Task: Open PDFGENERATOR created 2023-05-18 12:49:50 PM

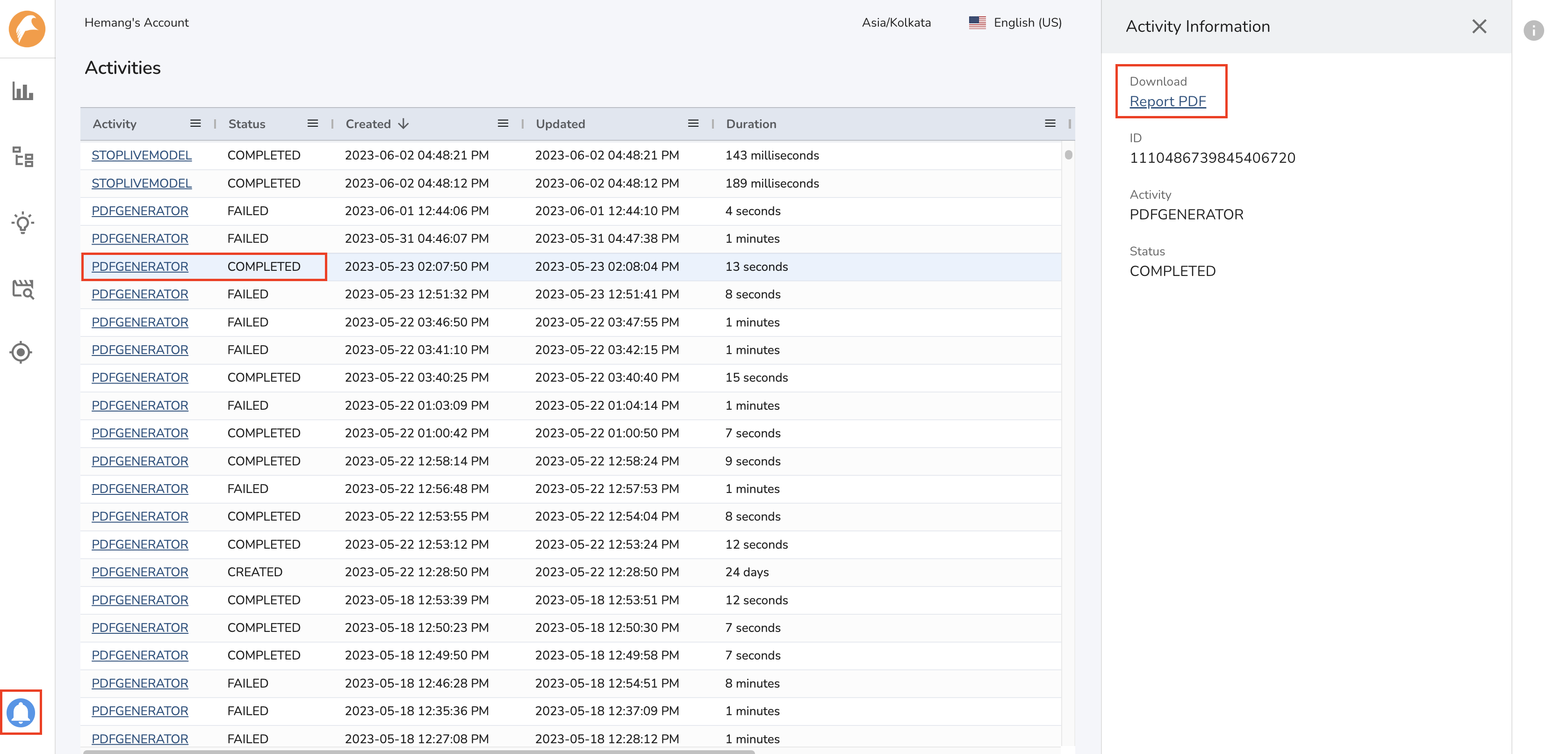Action: [x=139, y=655]
